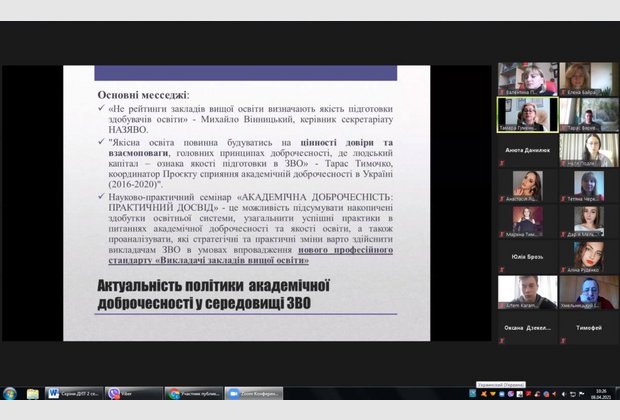
Task: Click Алина Руденко's video tile
Action: (x=588, y=257)
